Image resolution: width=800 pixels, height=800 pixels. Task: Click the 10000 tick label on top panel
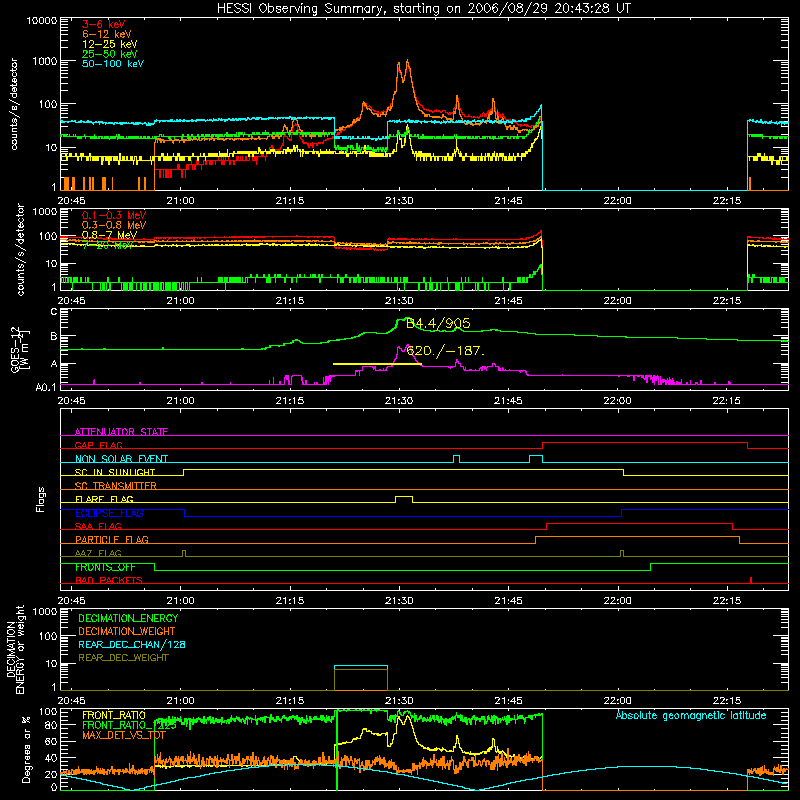click(41, 20)
